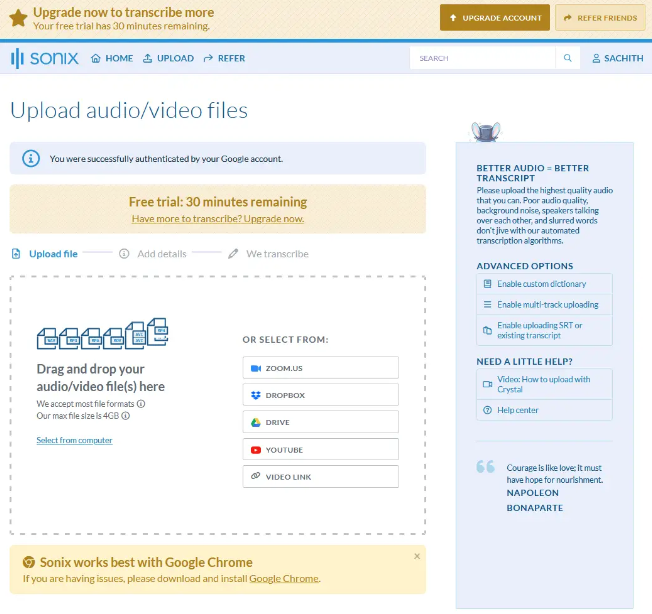Click the Sonix mascot at sidebar top
Viewport: 652px width, 614px height.
pos(485,132)
